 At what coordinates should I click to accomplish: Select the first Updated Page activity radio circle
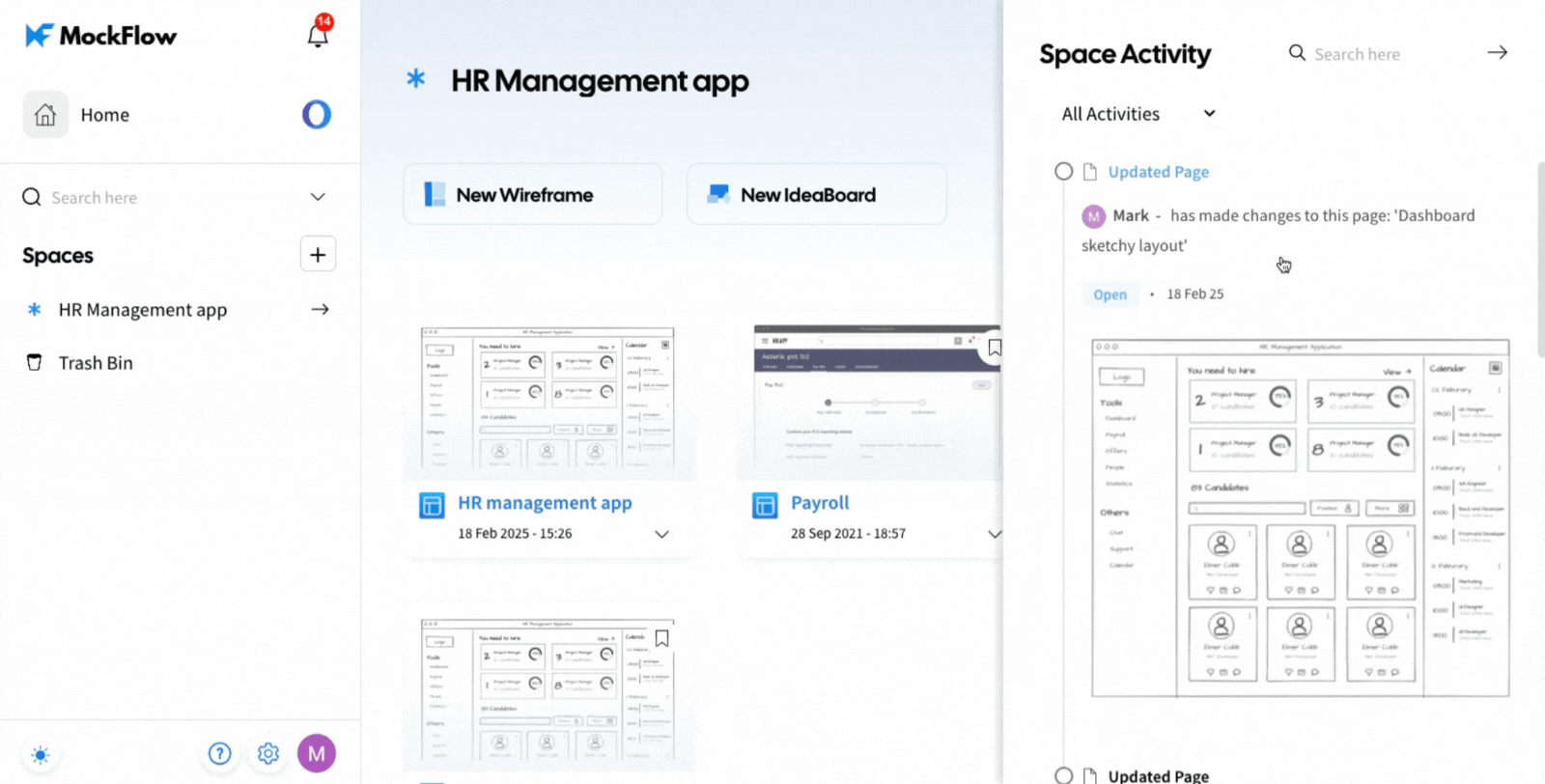point(1063,171)
